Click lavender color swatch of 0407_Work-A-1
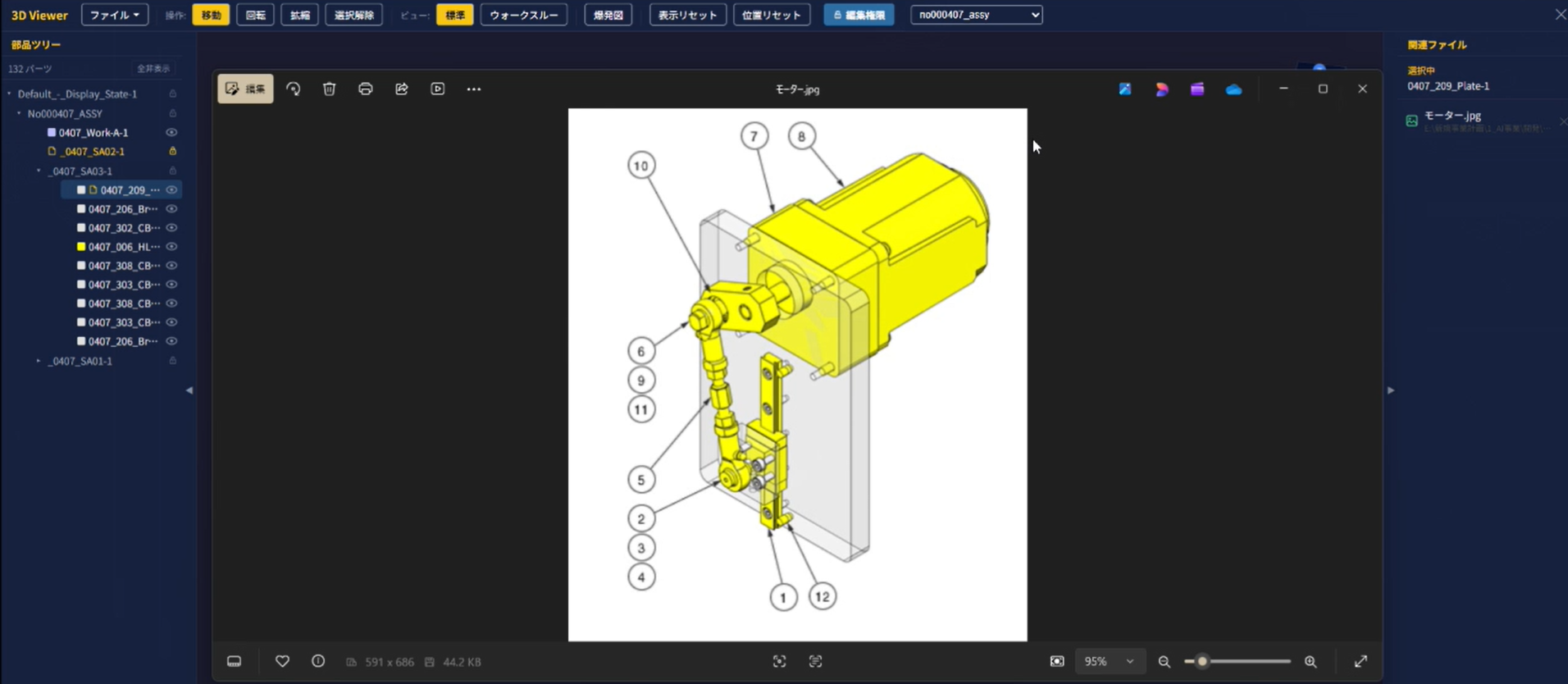 (x=52, y=132)
